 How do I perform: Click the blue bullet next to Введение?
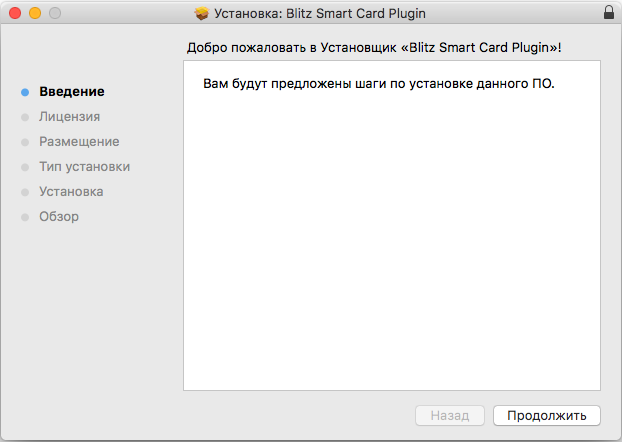tap(25, 92)
